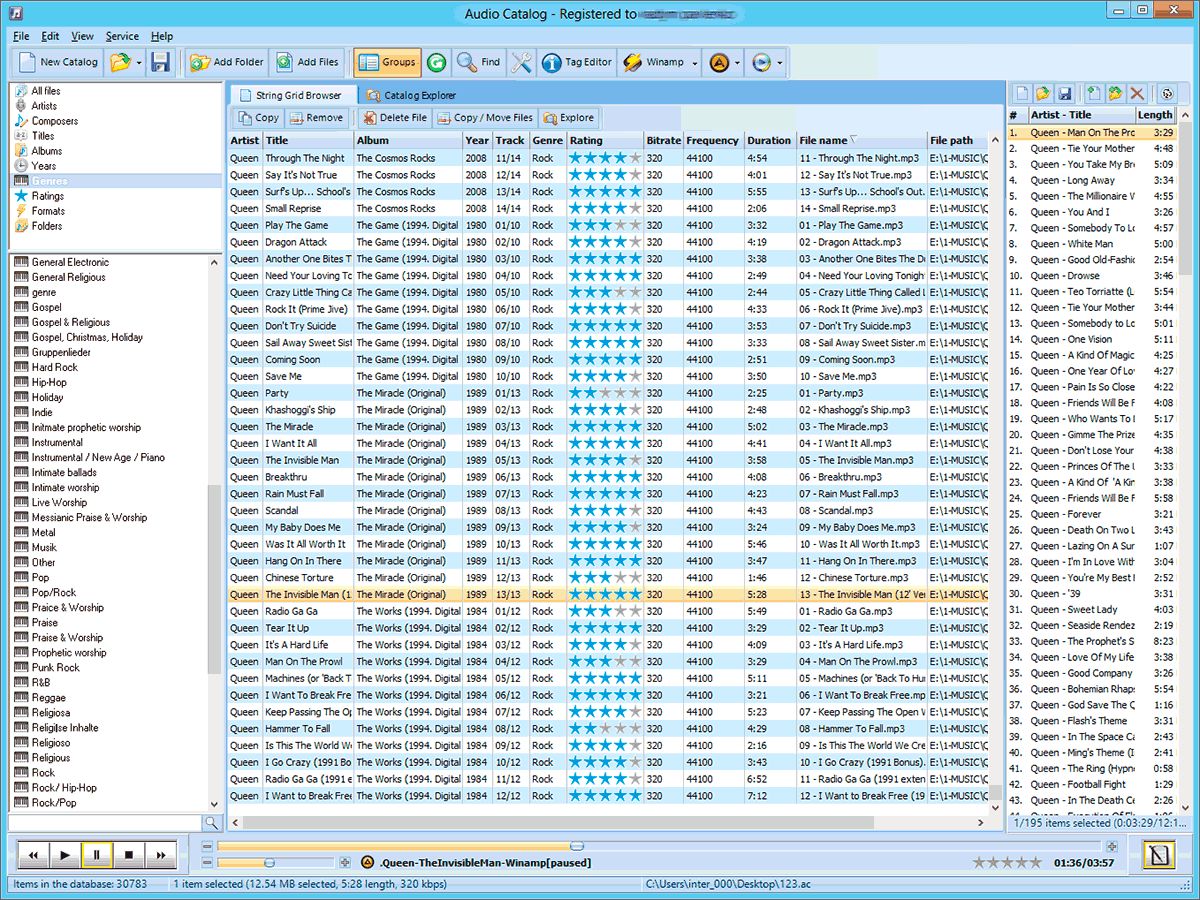Image resolution: width=1200 pixels, height=900 pixels.
Task: Add files to the playlist
Action: [1094, 93]
